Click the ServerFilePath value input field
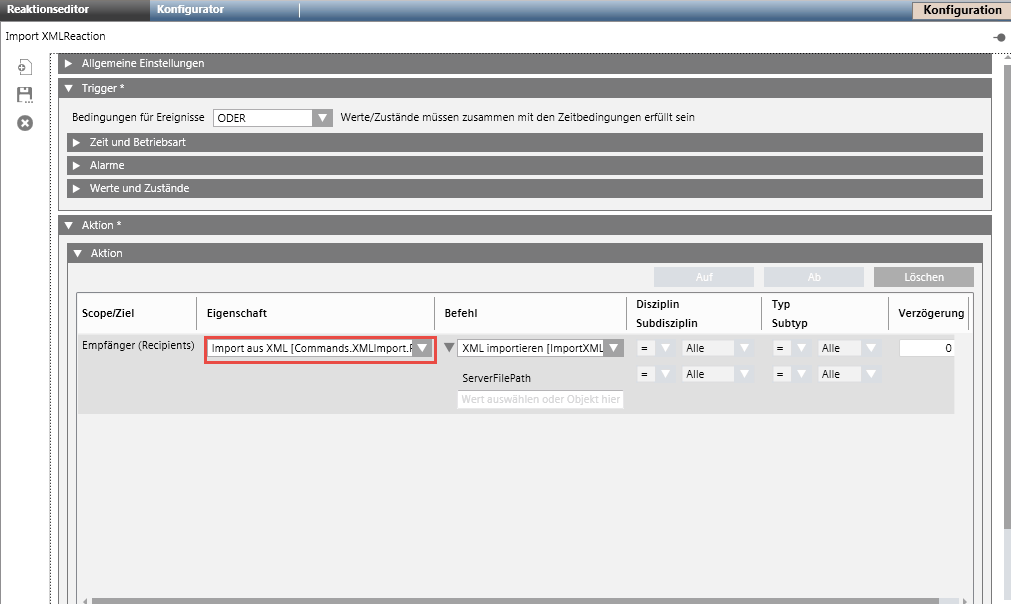 [x=540, y=399]
